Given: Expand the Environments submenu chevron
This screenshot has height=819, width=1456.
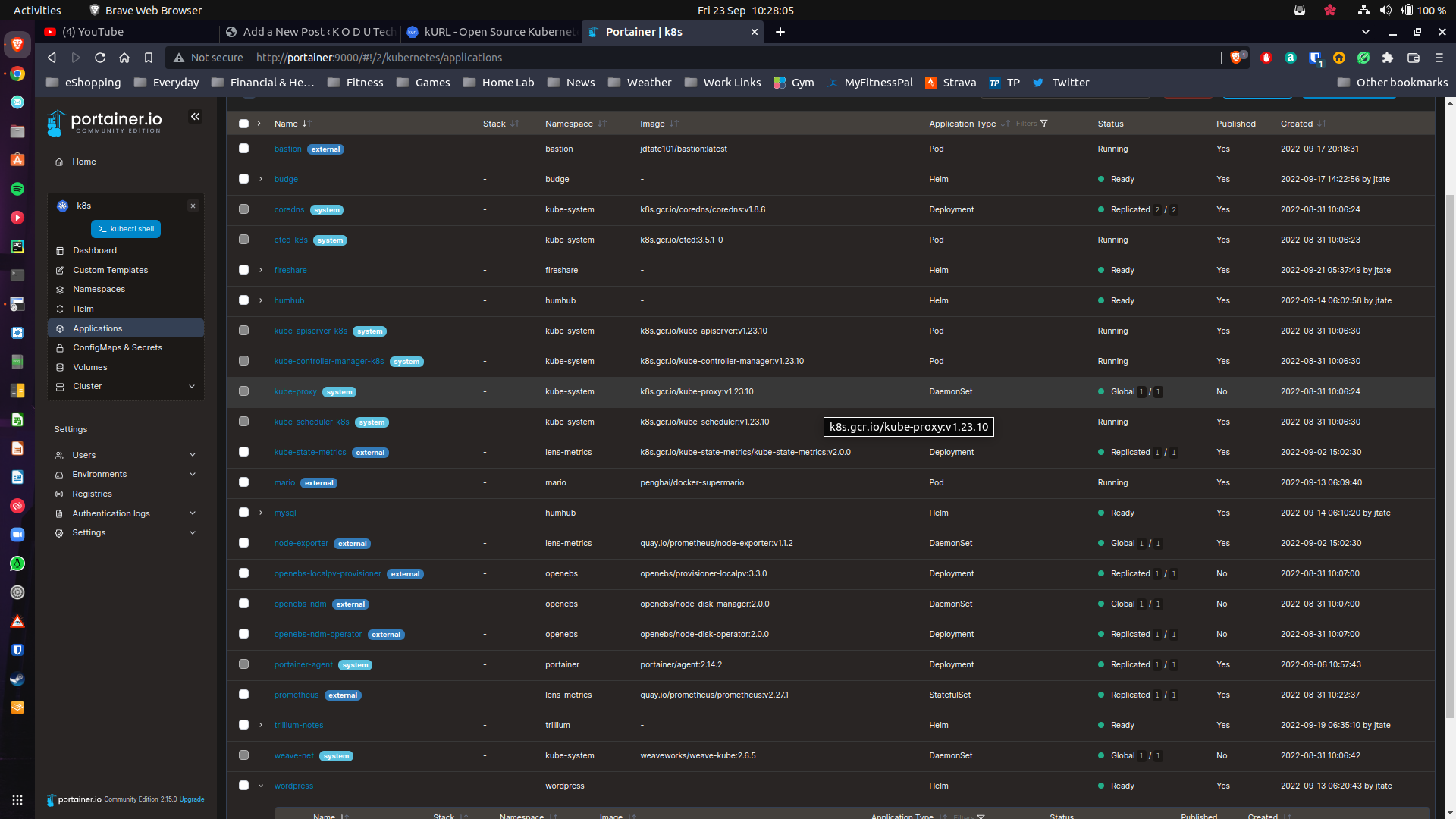Looking at the screenshot, I should pyautogui.click(x=193, y=475).
